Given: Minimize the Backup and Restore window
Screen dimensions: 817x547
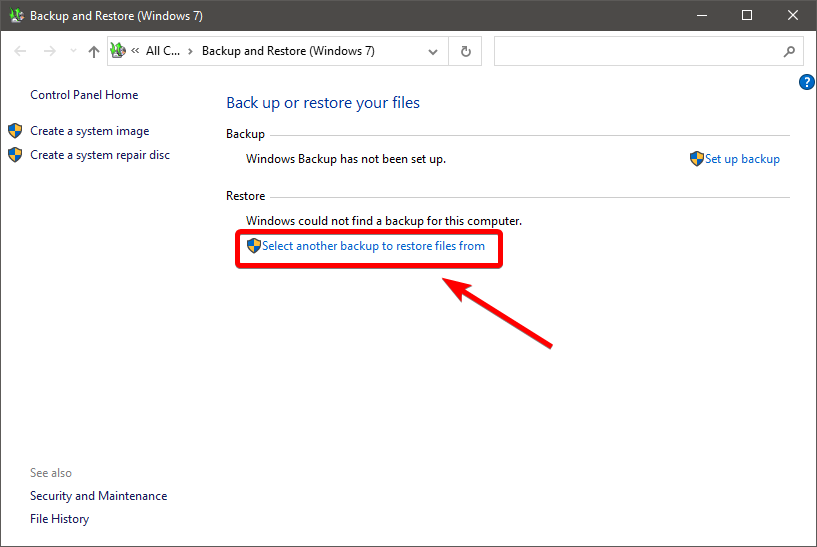Looking at the screenshot, I should [702, 15].
